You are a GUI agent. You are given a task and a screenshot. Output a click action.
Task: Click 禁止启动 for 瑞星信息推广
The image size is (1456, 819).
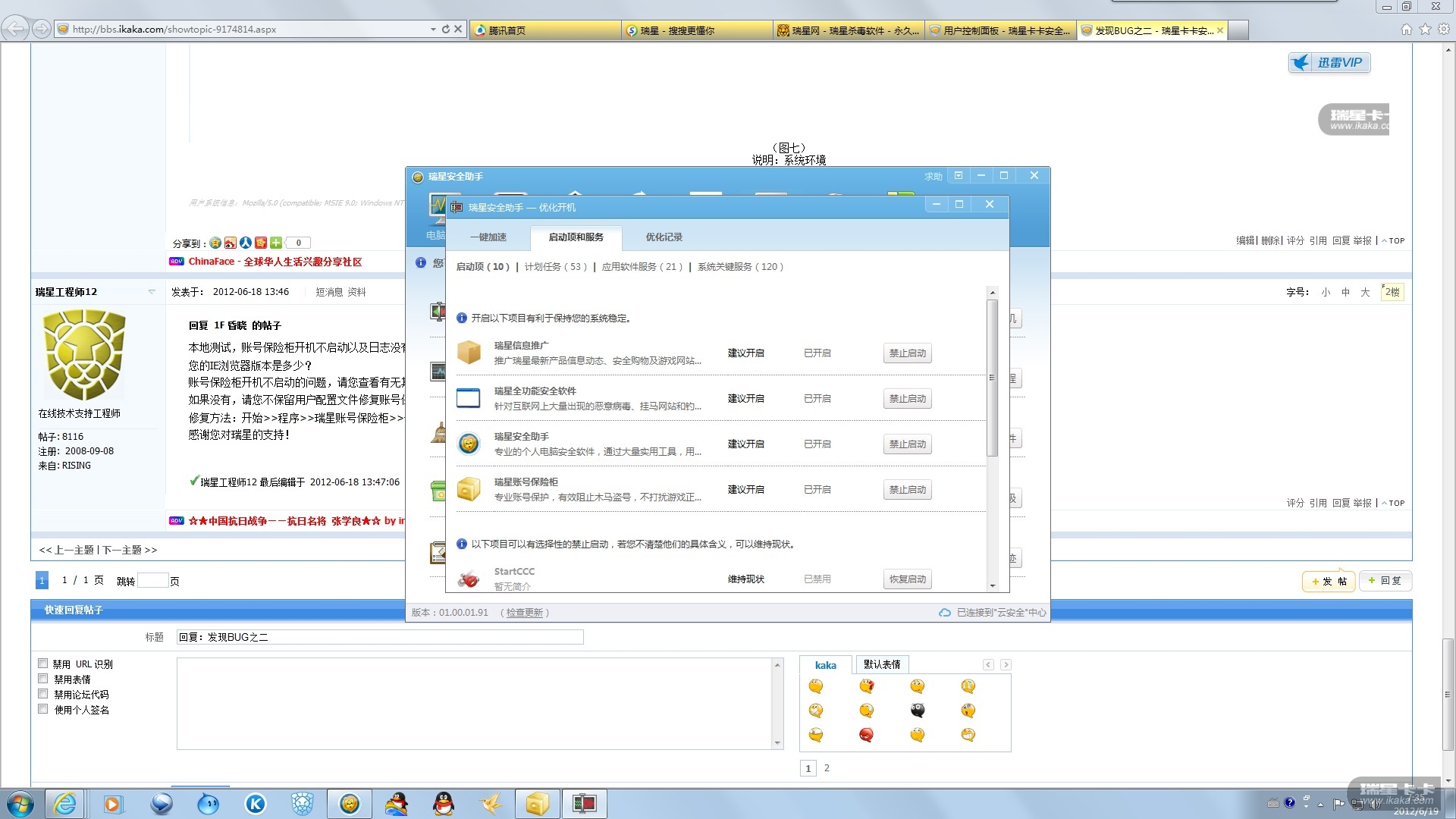coord(907,353)
